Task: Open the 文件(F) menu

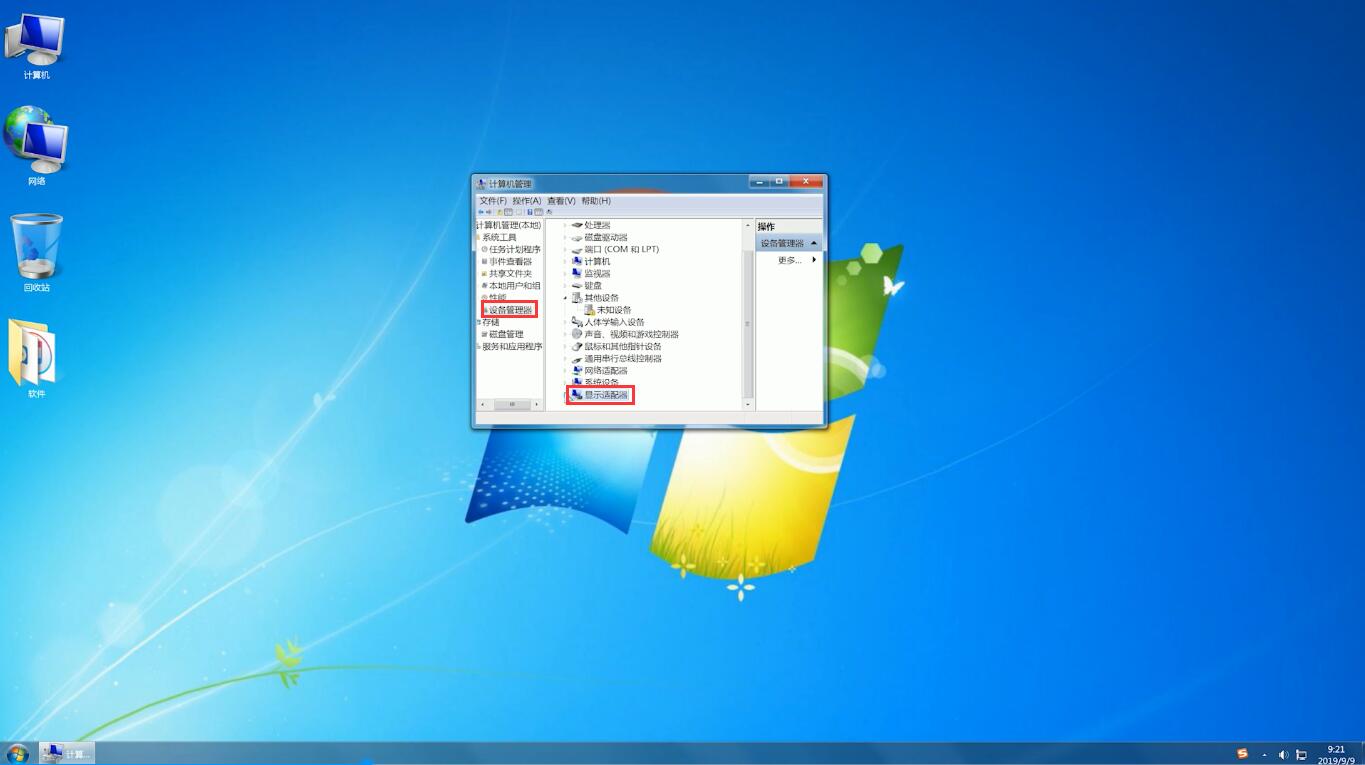Action: pyautogui.click(x=493, y=201)
